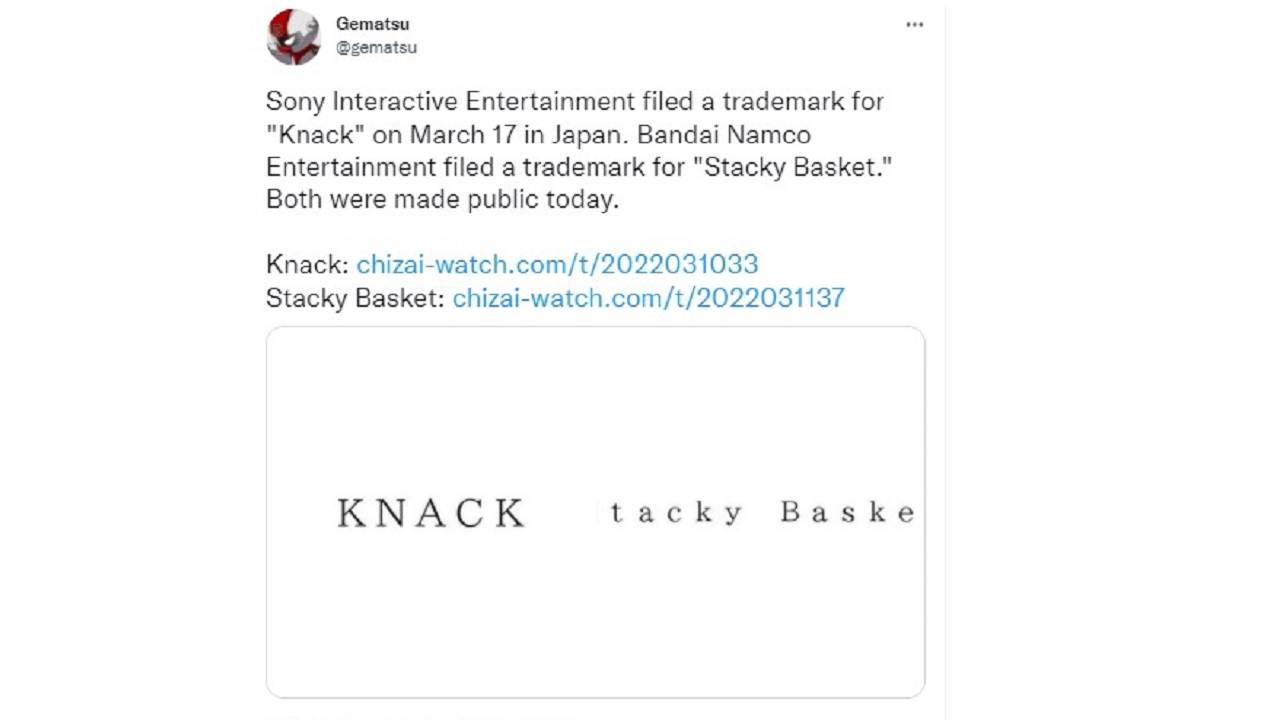Open the Gematsu display name profile link
1280x720 pixels.
(x=372, y=24)
